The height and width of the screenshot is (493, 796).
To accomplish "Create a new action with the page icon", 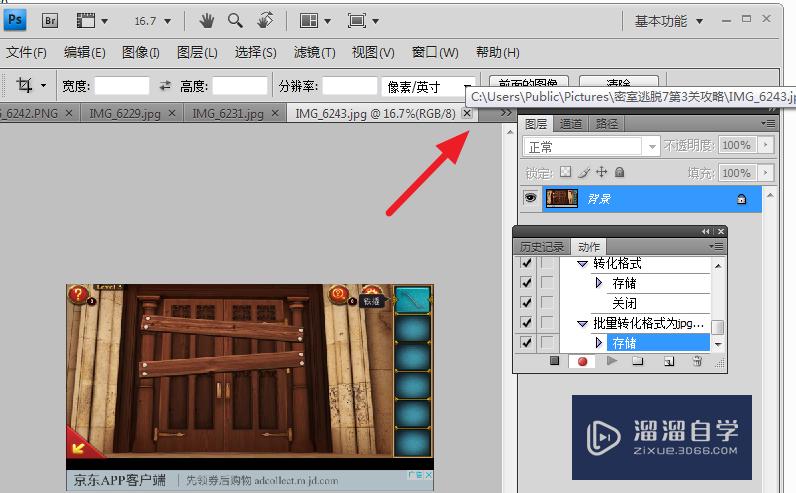I will [669, 361].
